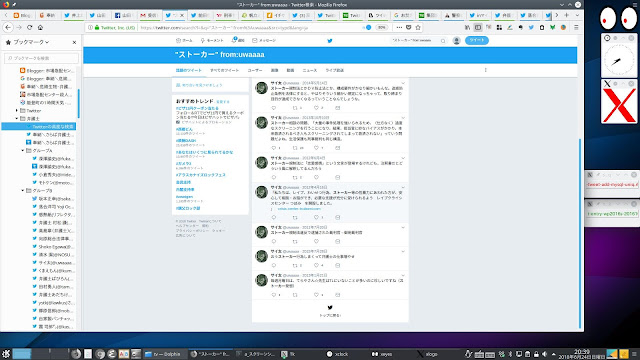The width and height of the screenshot is (640, 360).
Task: Adjust the 90% zoom level indicator
Action: pos(381,27)
